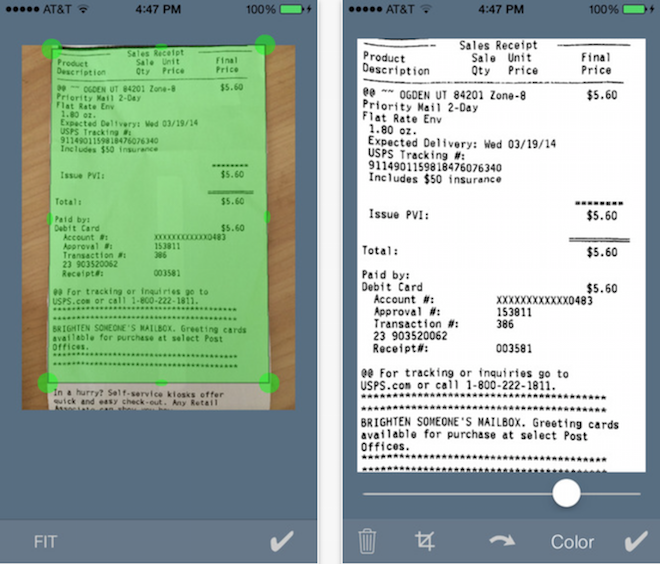Viewport: 660px width, 564px height.
Task: Confirm crop with left screen checkmark
Action: 282,541
